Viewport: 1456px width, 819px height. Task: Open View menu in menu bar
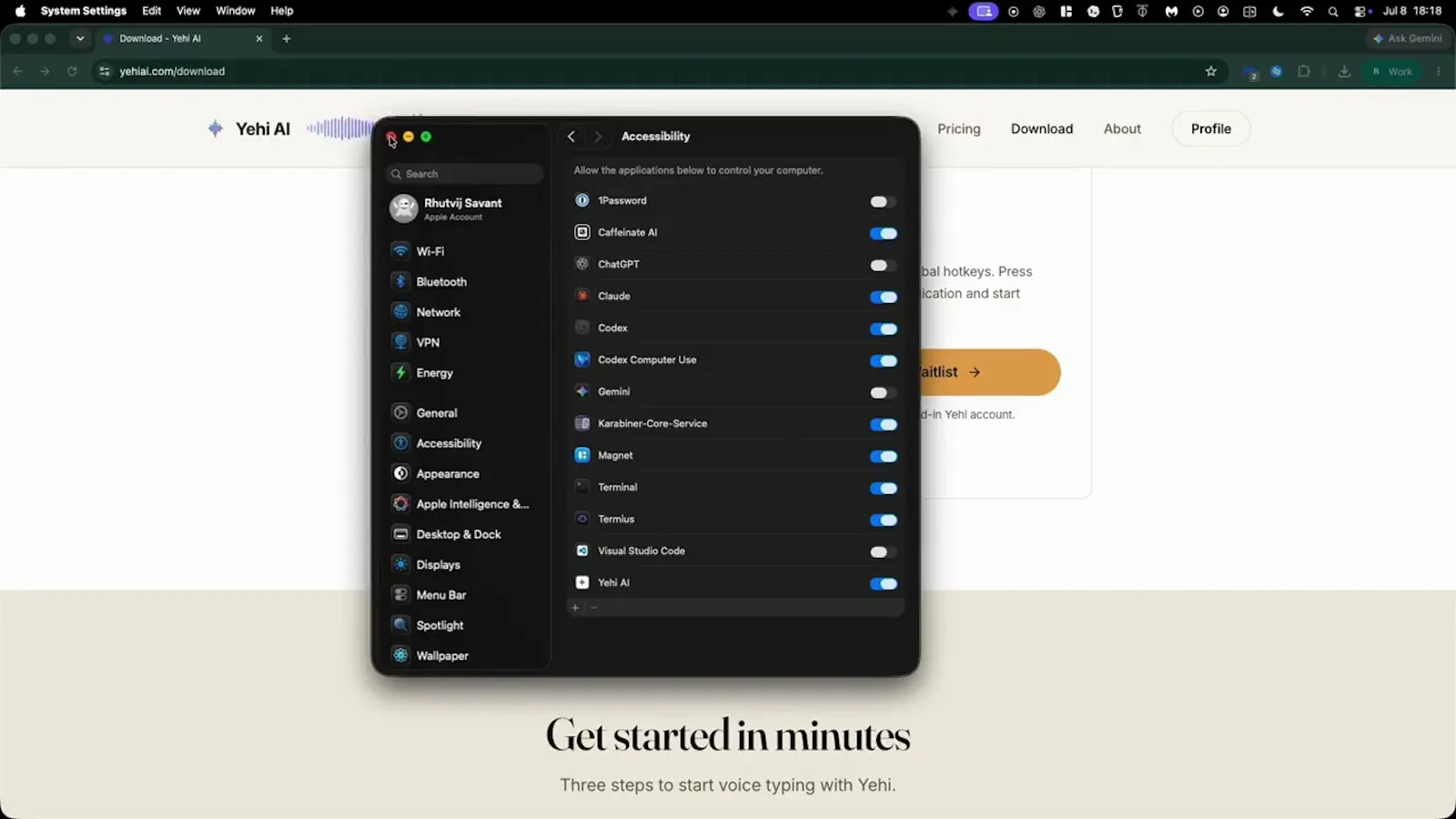[188, 11]
